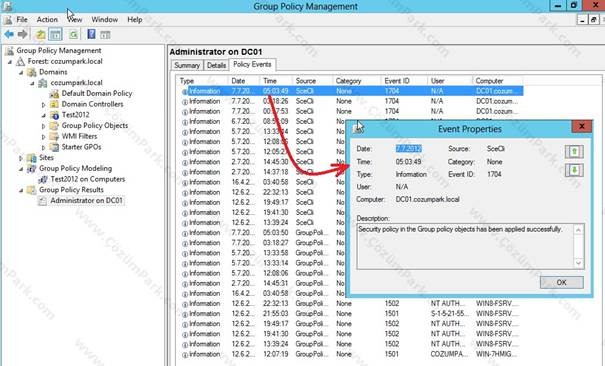Select Group Policy Management root node

(x=59, y=51)
